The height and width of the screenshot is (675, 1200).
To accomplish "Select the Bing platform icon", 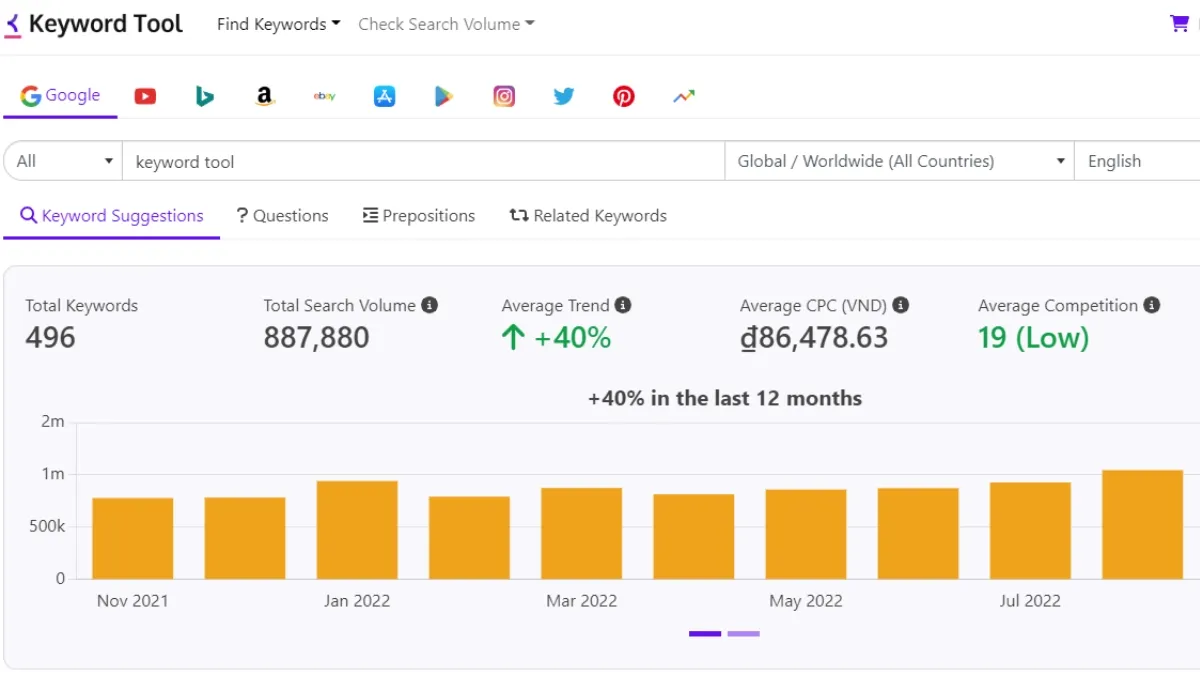I will tap(205, 95).
